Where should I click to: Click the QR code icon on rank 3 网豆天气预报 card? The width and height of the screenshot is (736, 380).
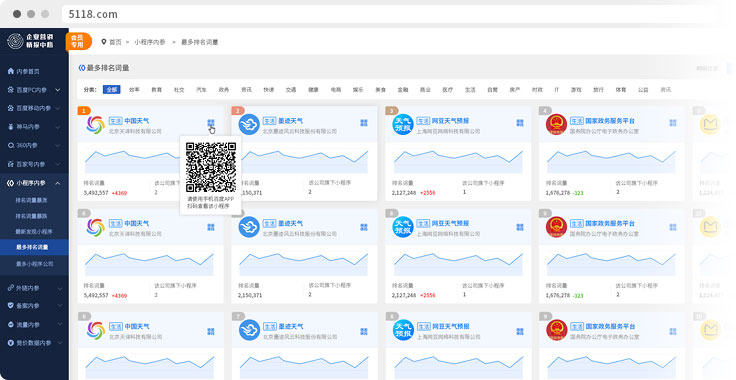coord(520,123)
